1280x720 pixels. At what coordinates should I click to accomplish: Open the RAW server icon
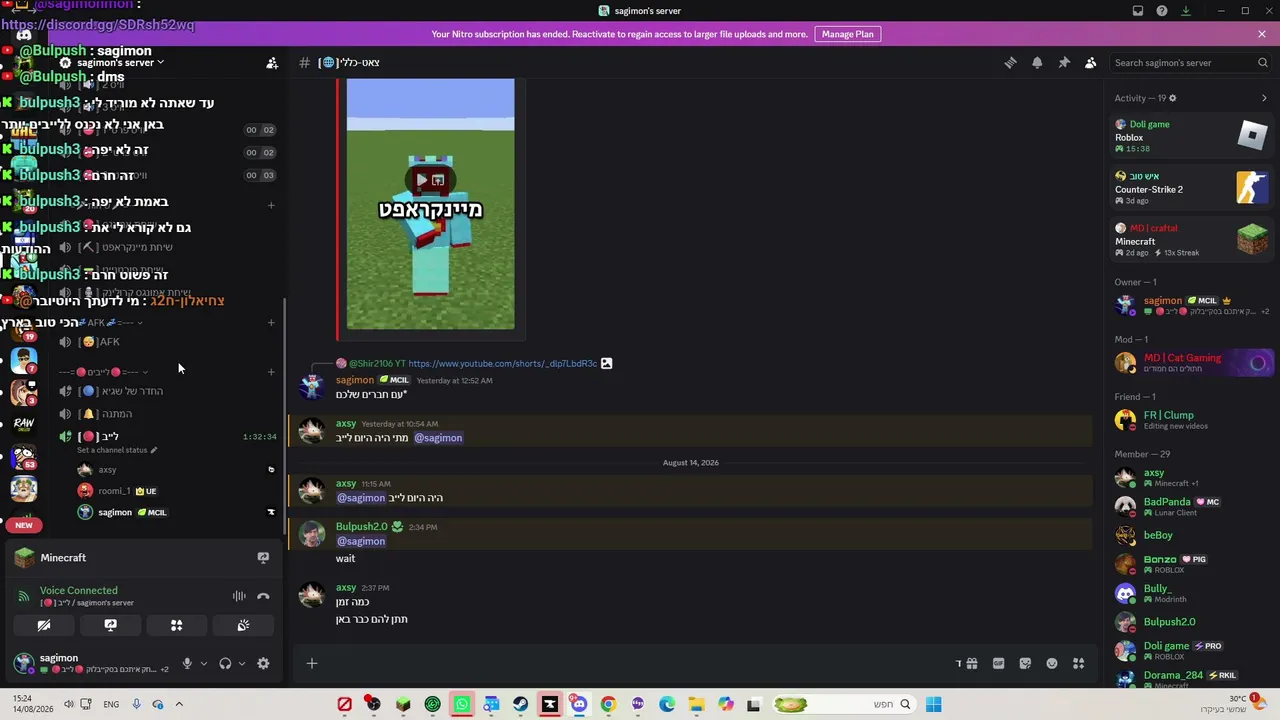pos(24,423)
